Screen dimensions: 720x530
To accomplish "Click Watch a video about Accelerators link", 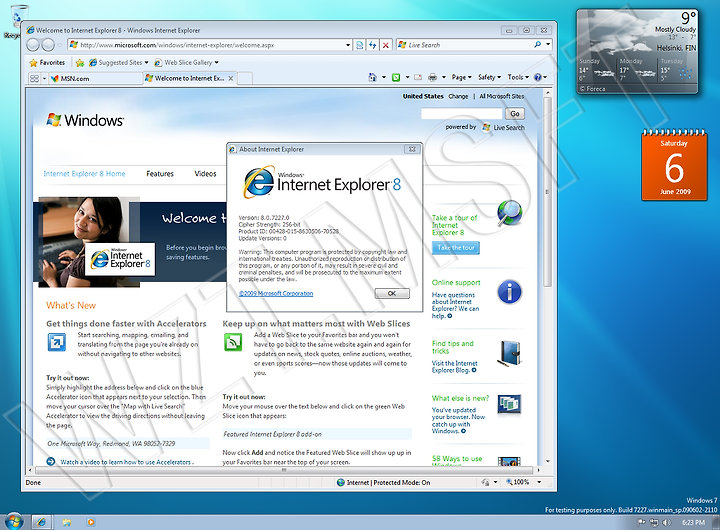I will click(127, 462).
